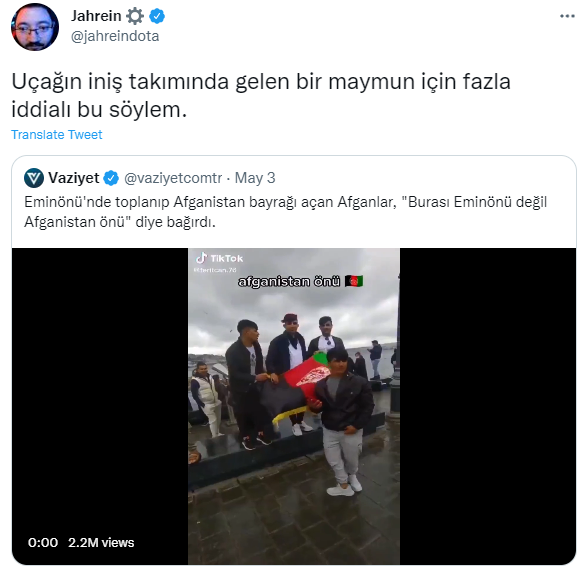Click the Afghanistan flag emoji in video caption
The width and height of the screenshot is (583, 569).
tap(354, 281)
